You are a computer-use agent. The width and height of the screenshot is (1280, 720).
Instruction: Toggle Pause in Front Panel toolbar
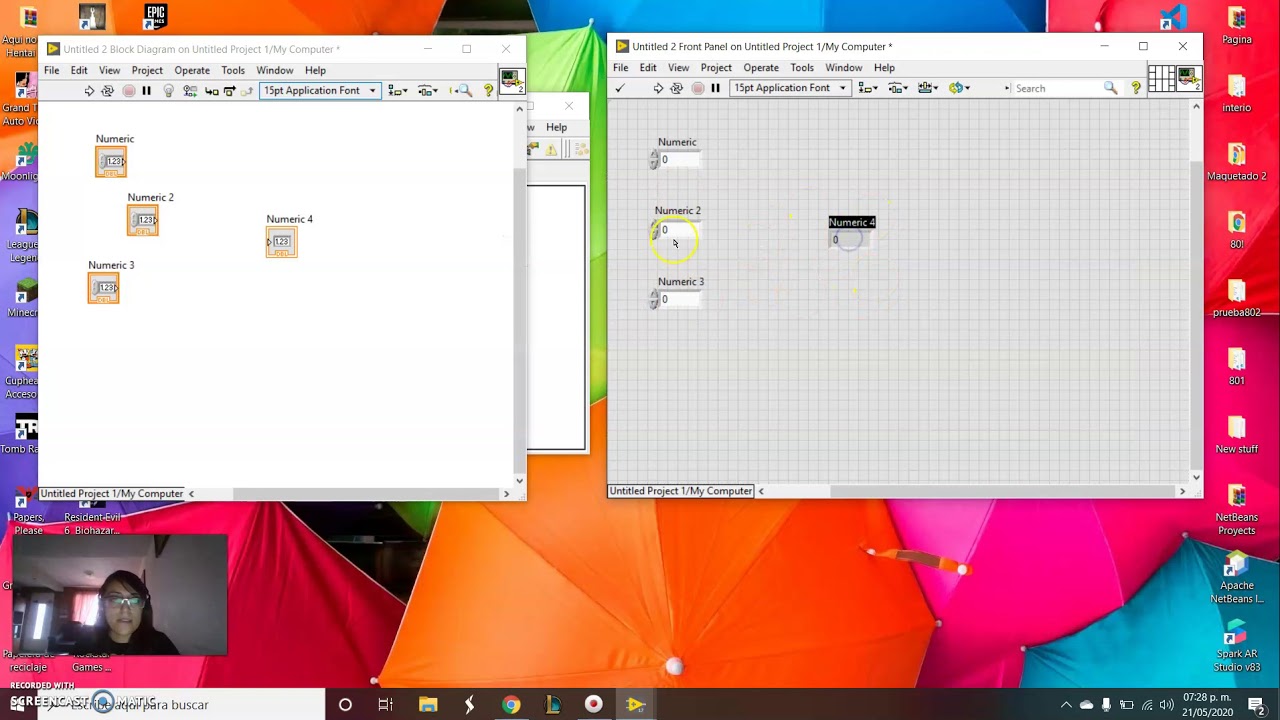pos(715,88)
